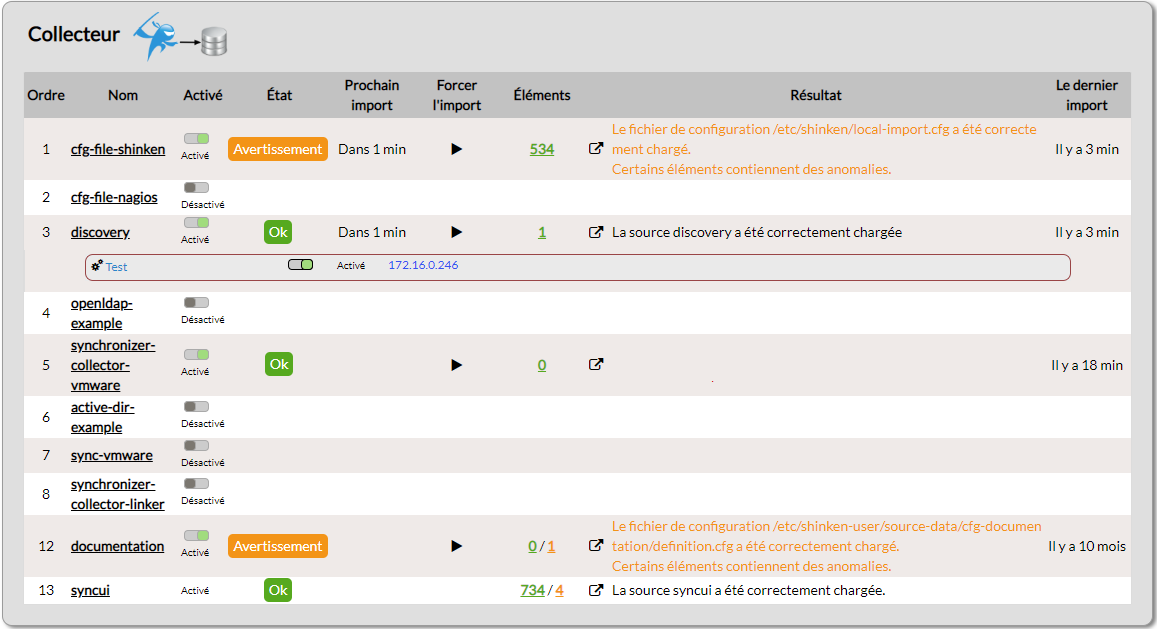Viewport: 1157px width, 629px height.
Task: Open cfg-file-shinken result details icon
Action: 596,149
